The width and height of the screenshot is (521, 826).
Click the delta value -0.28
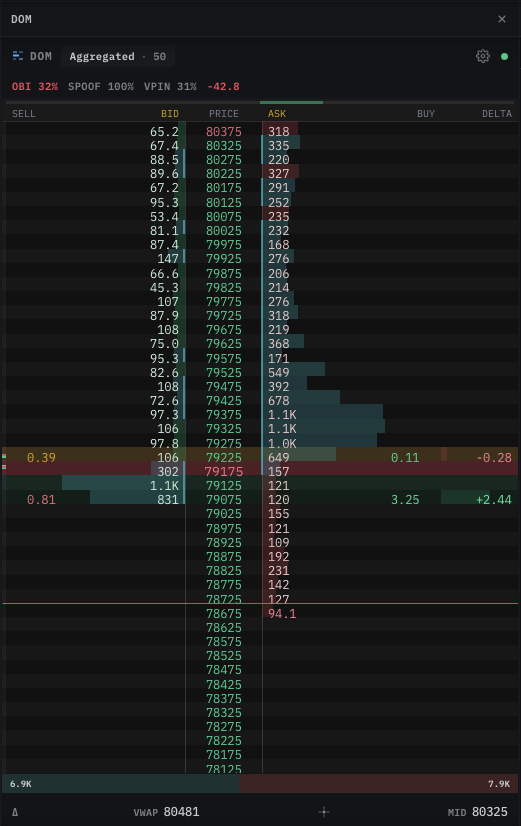[x=494, y=457]
